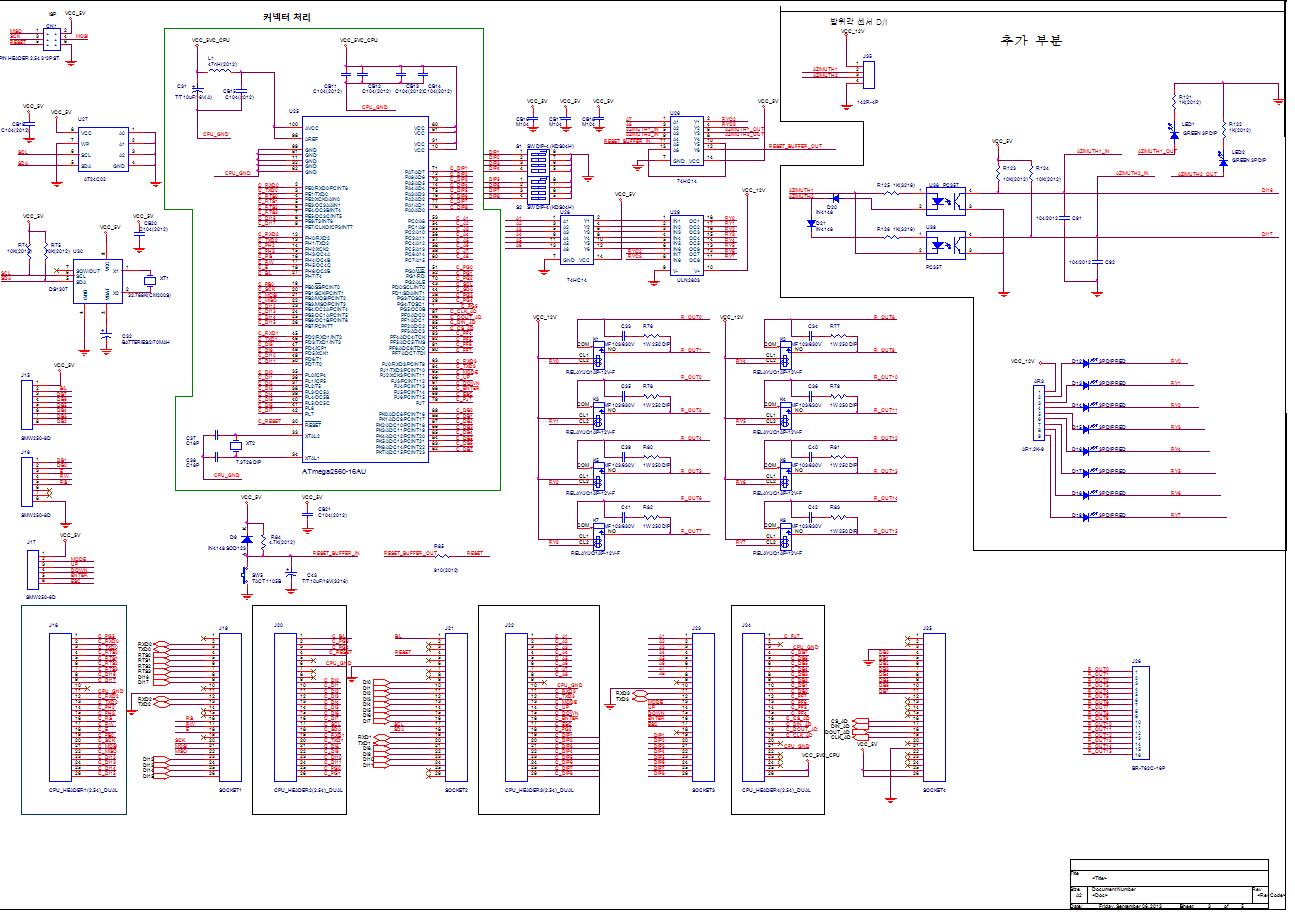Select resistor R122 above LED2
This screenshot has height=923, width=1295.
(x=1223, y=130)
